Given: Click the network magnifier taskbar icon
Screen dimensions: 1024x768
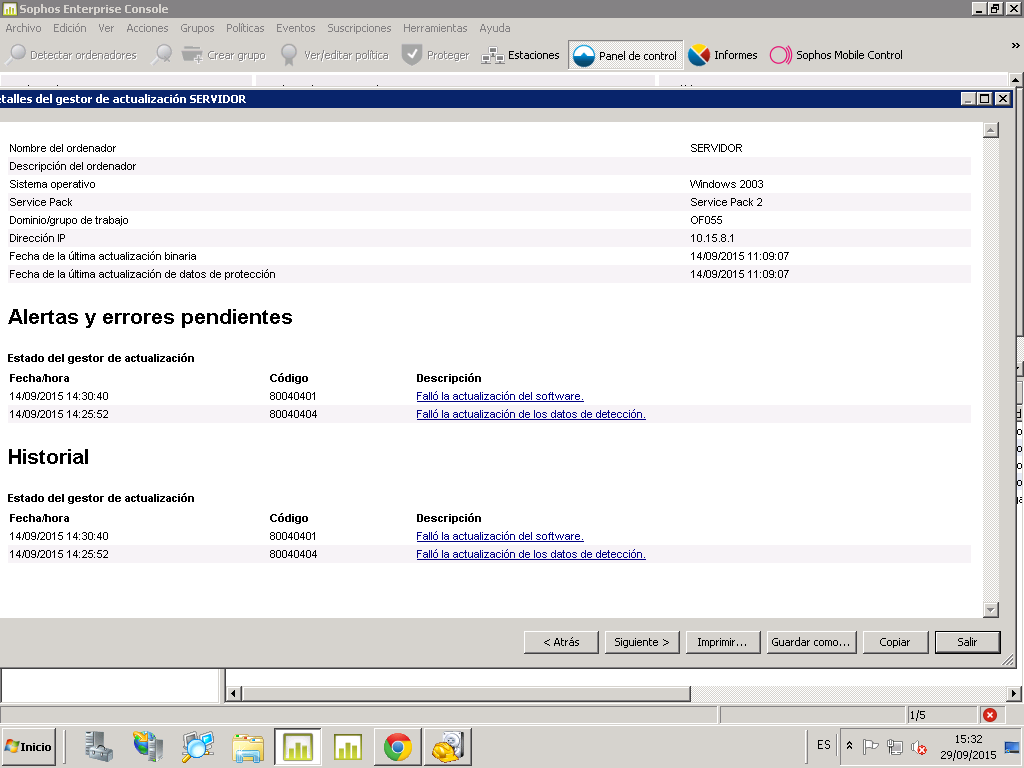Looking at the screenshot, I should 198,746.
